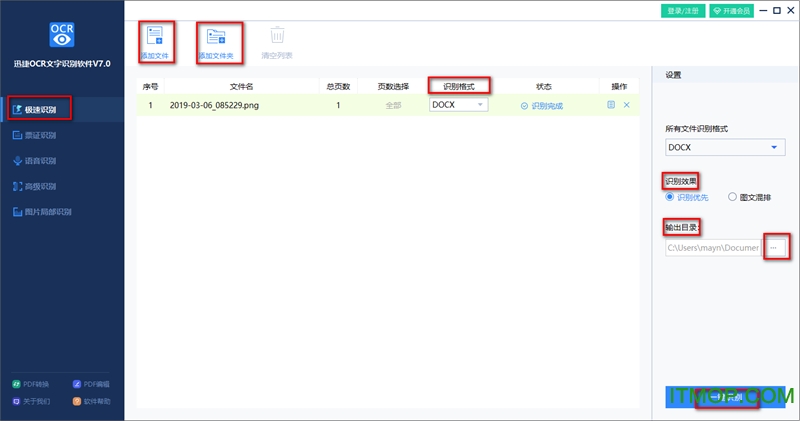
Task: Click the 识别完成 status text
Action: coord(546,106)
